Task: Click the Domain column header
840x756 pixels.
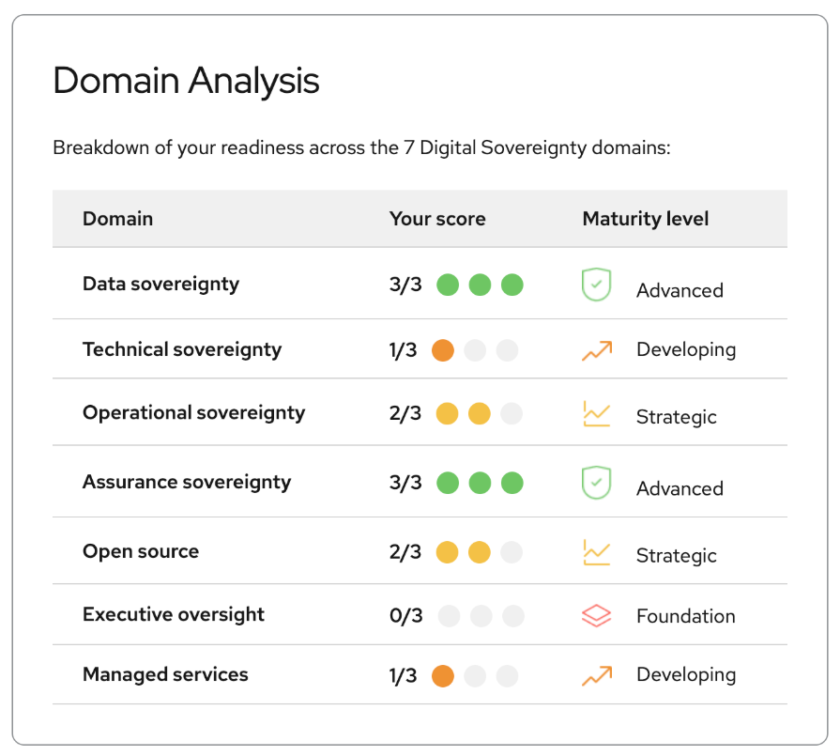Action: click(118, 219)
